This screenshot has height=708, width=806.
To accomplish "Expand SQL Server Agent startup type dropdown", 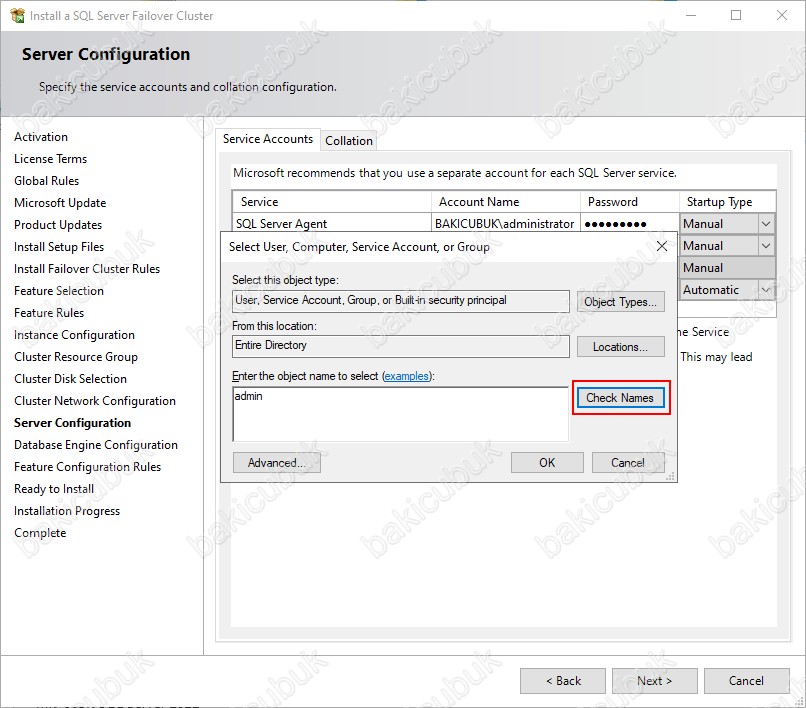I will [x=765, y=224].
